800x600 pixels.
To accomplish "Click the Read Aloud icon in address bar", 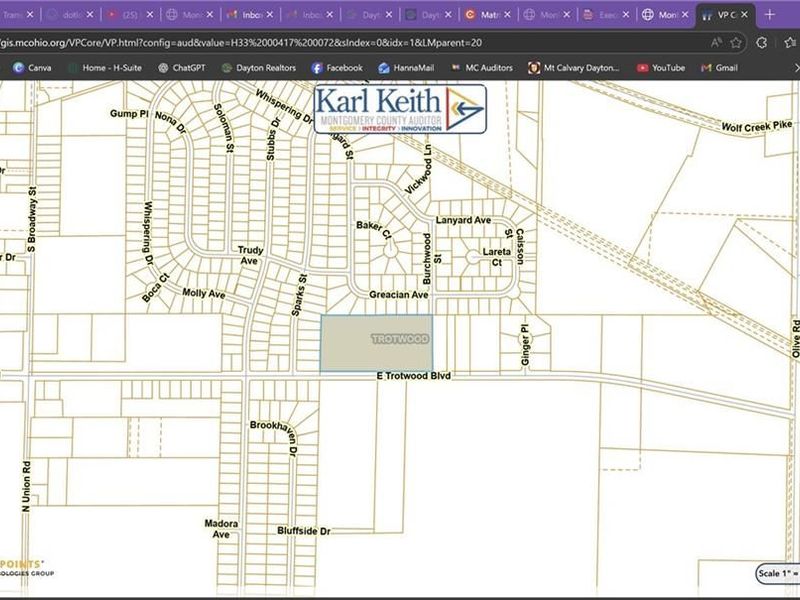I will pos(717,43).
